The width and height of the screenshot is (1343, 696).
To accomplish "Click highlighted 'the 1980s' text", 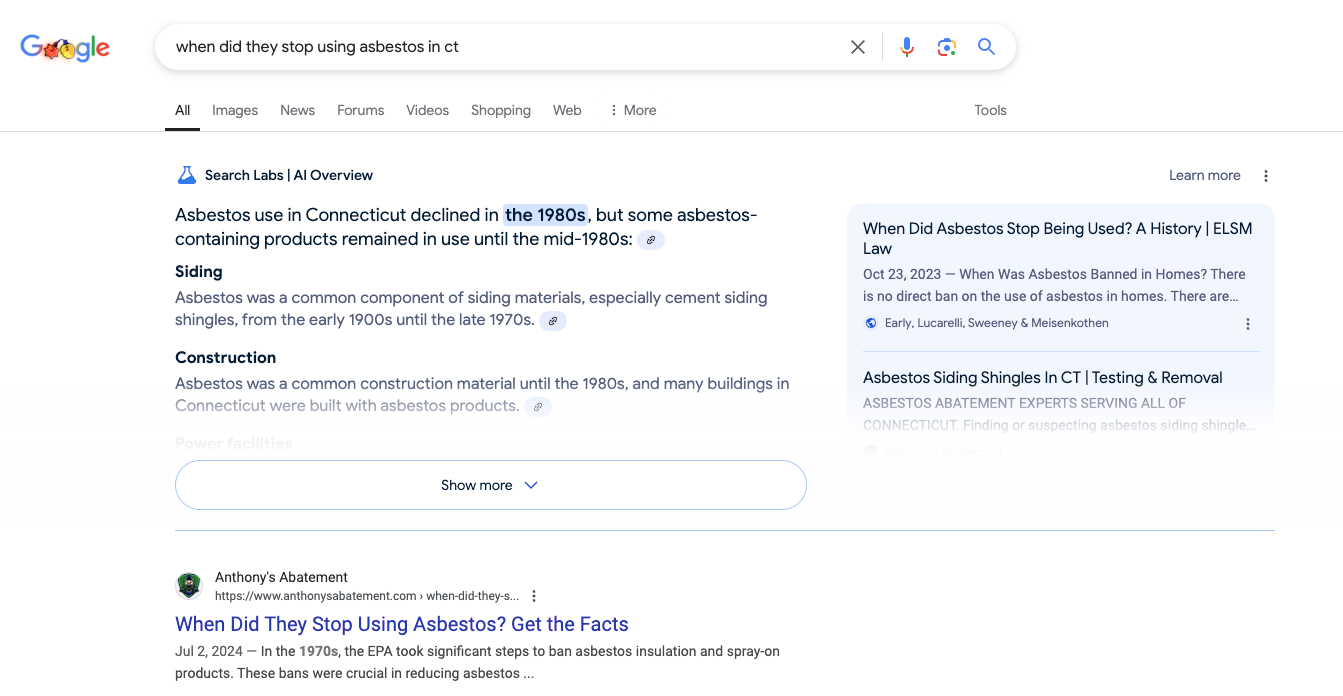I will [545, 215].
